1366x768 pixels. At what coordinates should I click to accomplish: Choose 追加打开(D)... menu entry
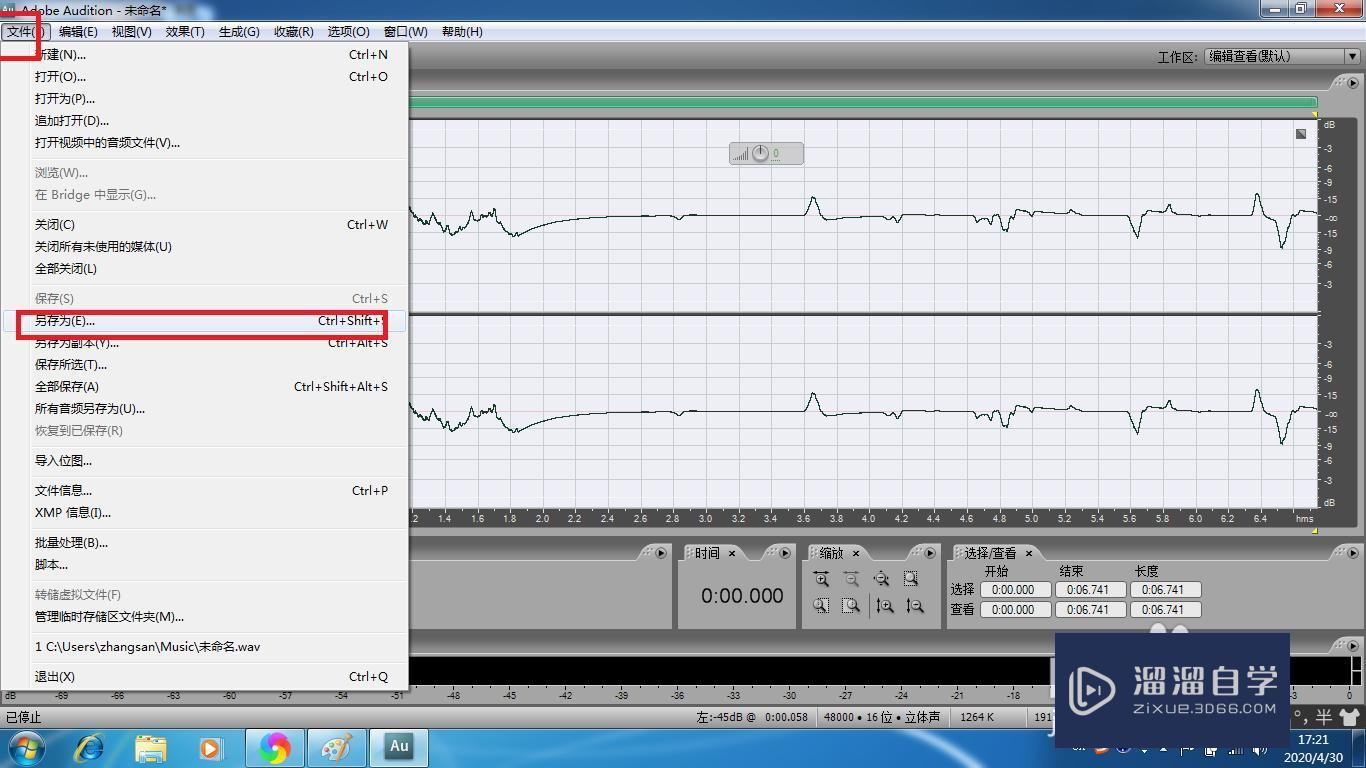[x=204, y=121]
